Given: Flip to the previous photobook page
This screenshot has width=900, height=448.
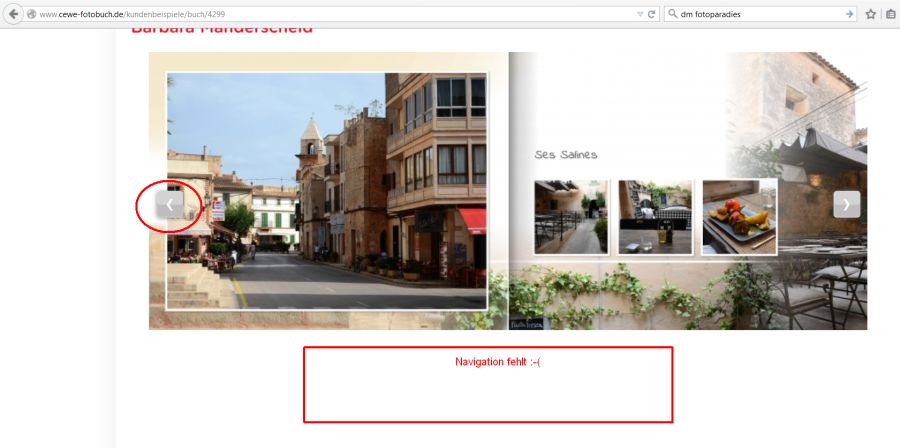Looking at the screenshot, I should [x=169, y=204].
